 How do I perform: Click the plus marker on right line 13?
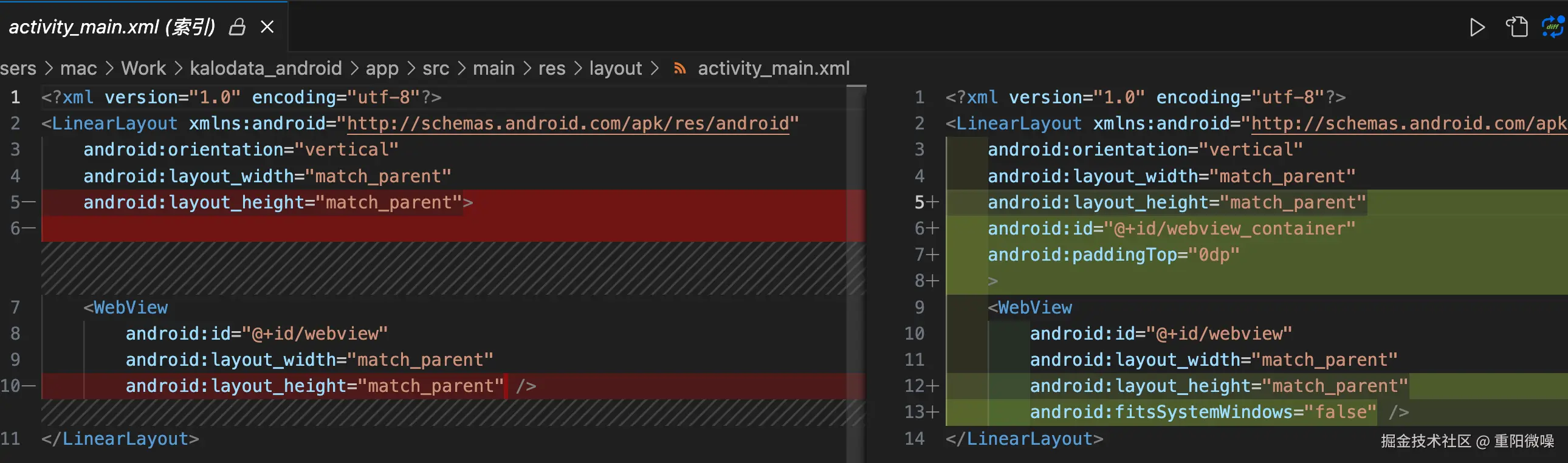932,413
